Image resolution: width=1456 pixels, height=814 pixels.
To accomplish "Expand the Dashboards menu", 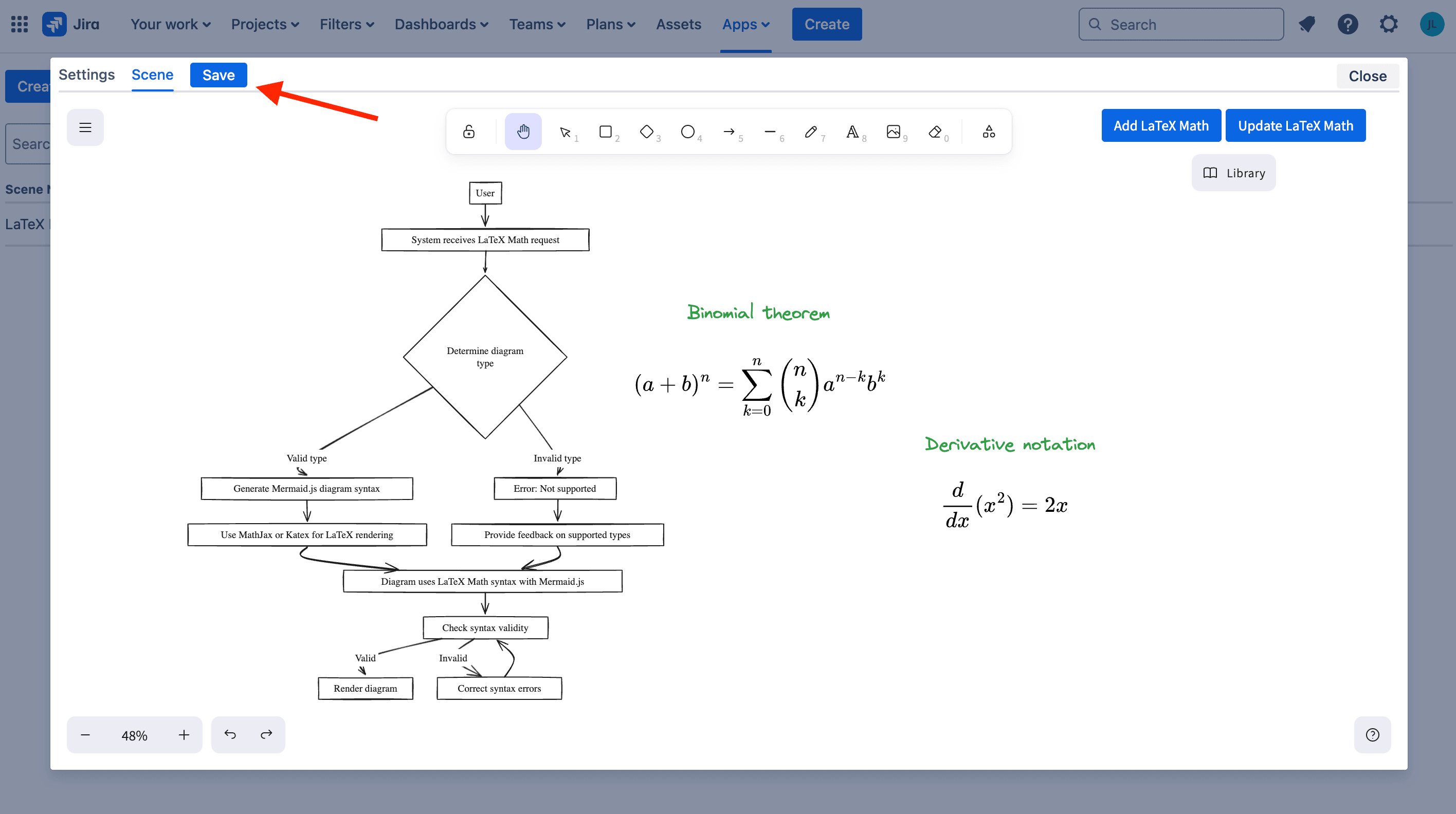I will tap(441, 24).
